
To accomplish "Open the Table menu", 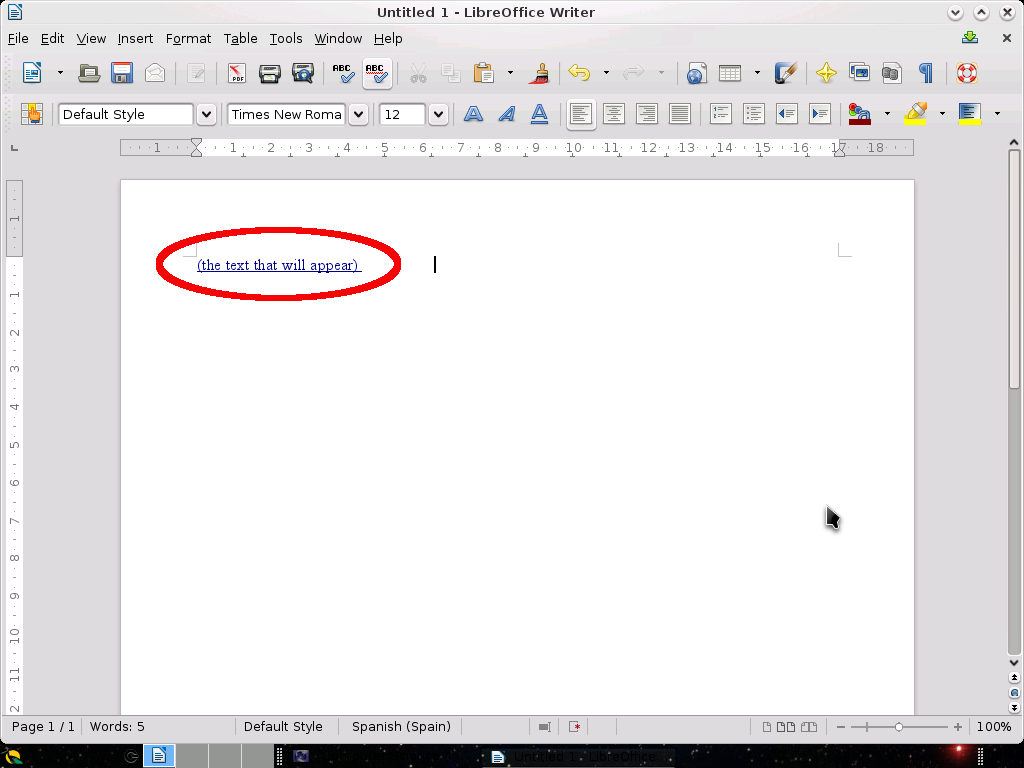I will pyautogui.click(x=240, y=38).
